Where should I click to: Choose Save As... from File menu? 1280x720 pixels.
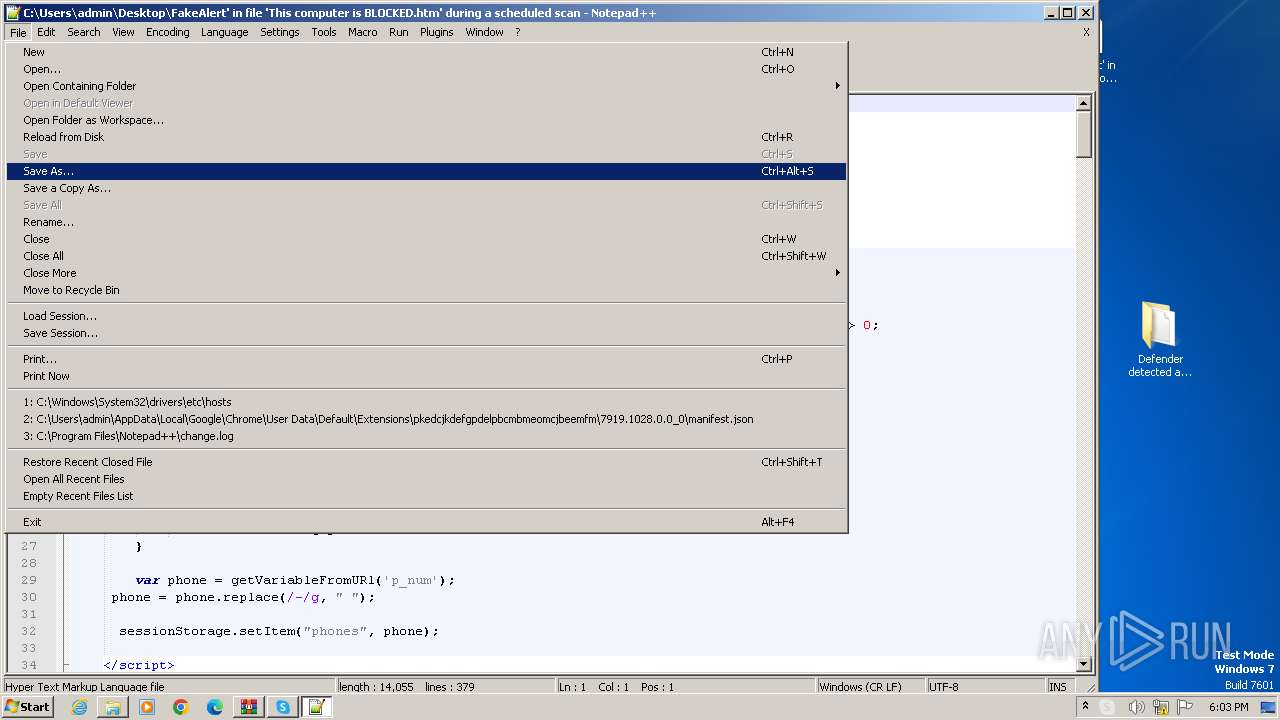click(x=427, y=171)
